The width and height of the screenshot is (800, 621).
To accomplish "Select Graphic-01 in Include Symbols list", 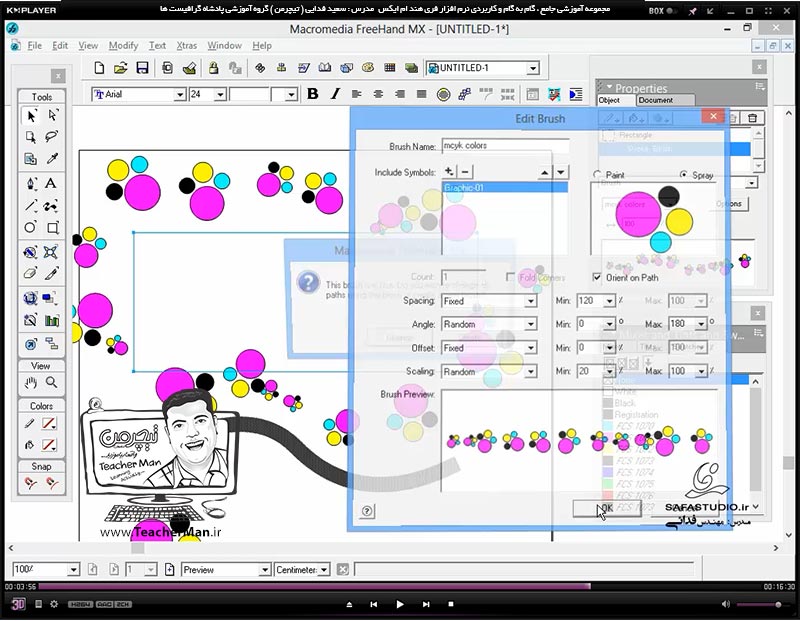I will coord(505,188).
